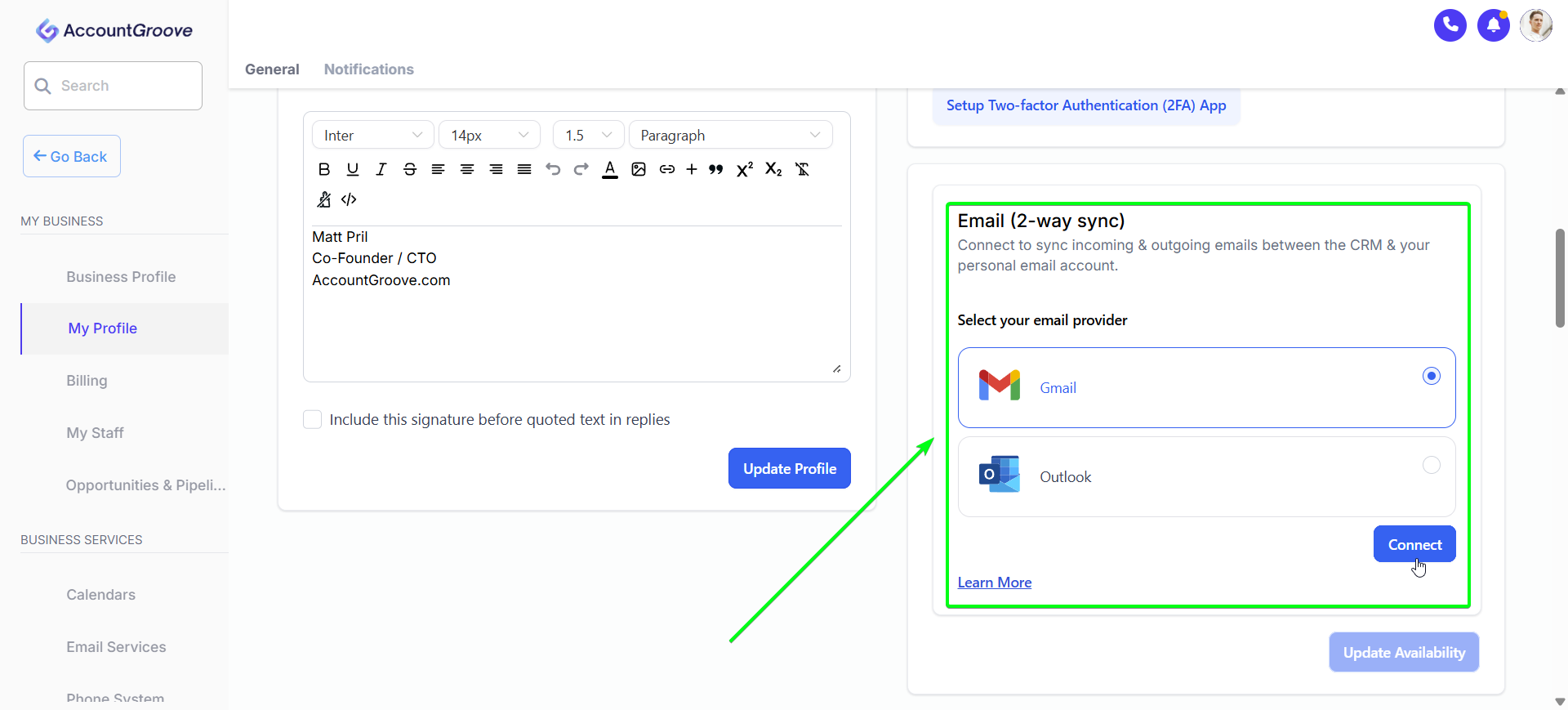
Task: Open the Inter font family dropdown
Action: click(373, 135)
